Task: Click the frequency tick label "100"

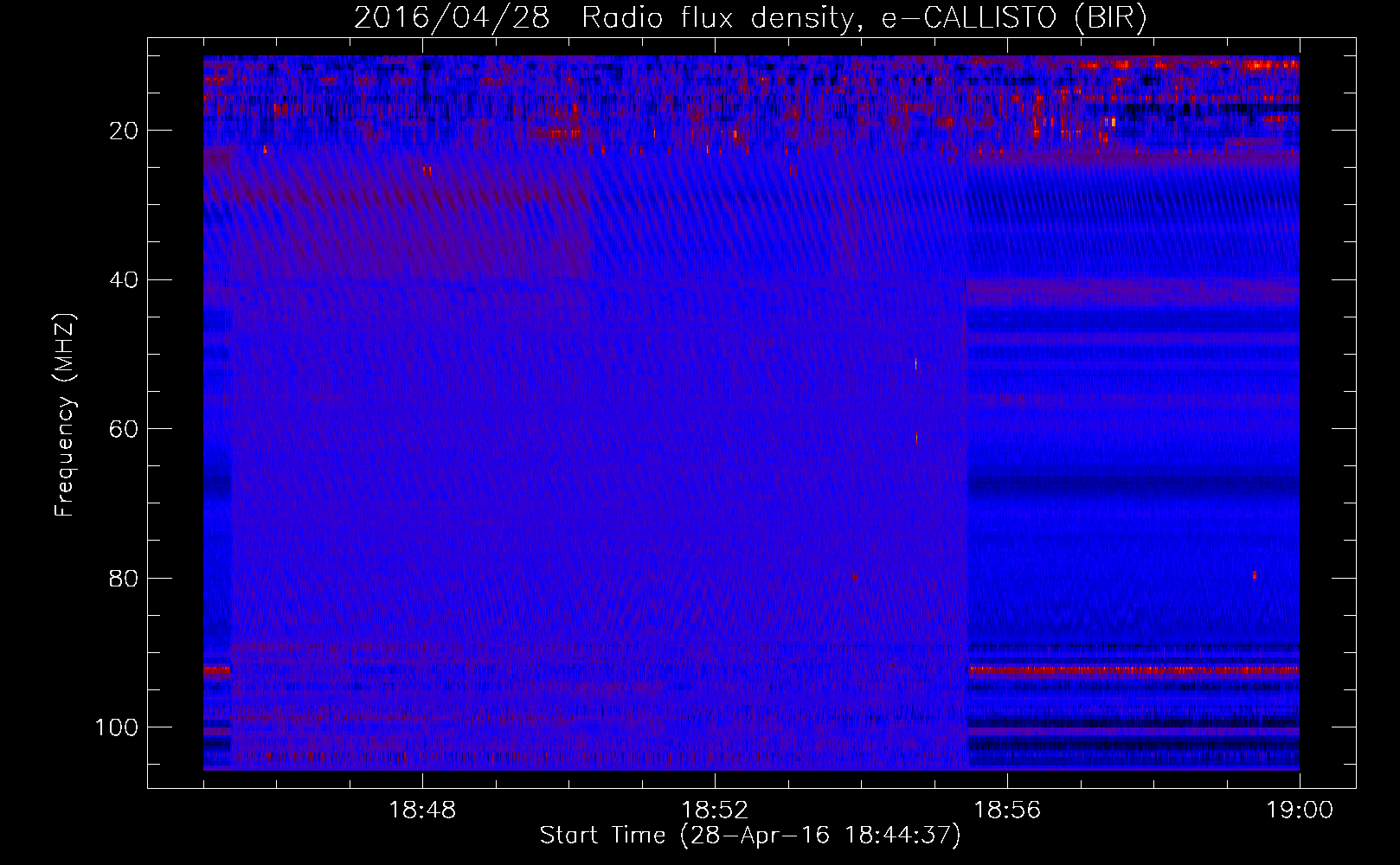Action: click(x=117, y=727)
